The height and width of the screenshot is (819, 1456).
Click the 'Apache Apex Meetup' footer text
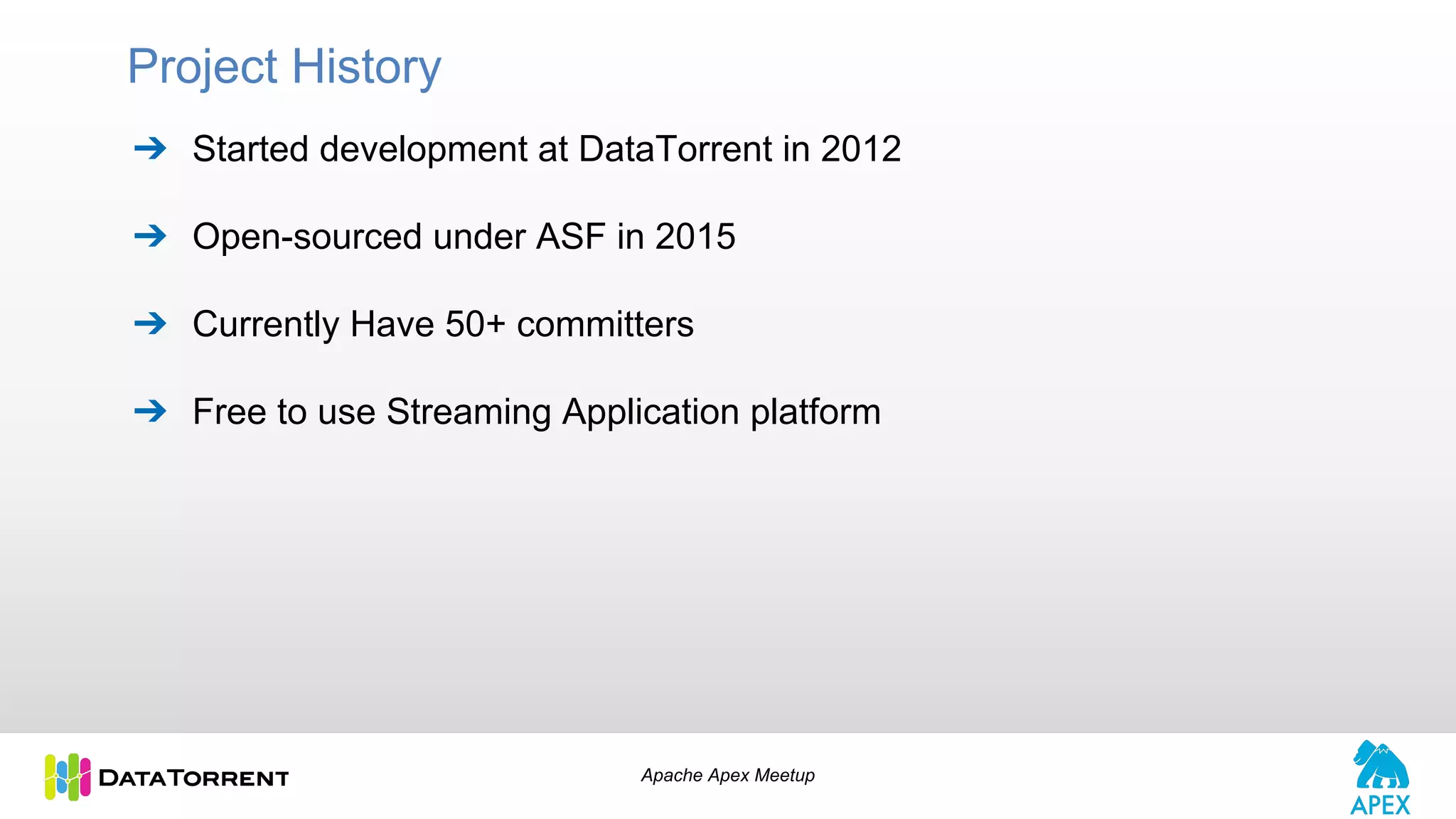(727, 775)
